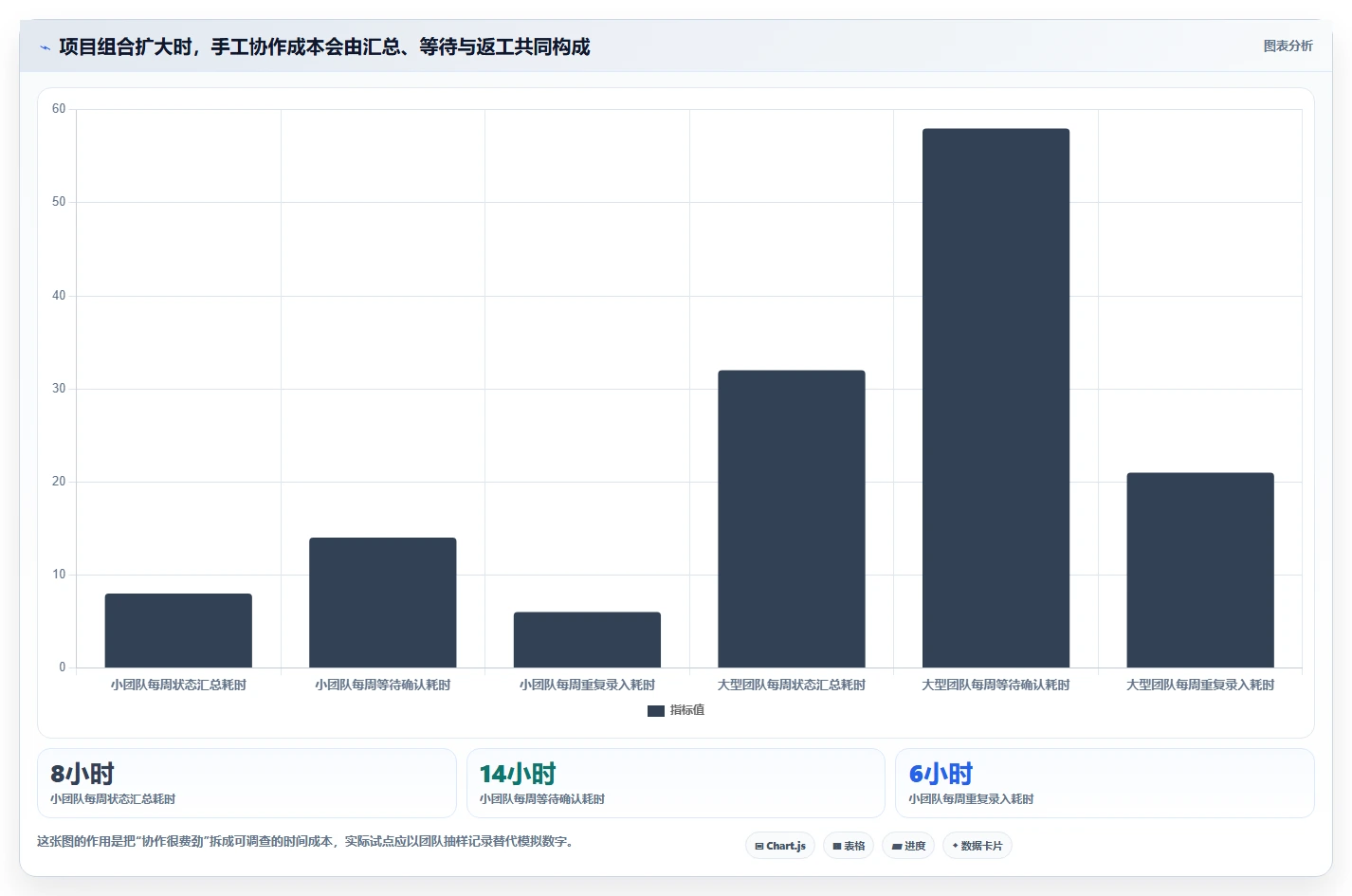Screen dimensions: 1352x896
Task: Click the 小团队每周等待确认耗时 axis label
Action: [383, 685]
